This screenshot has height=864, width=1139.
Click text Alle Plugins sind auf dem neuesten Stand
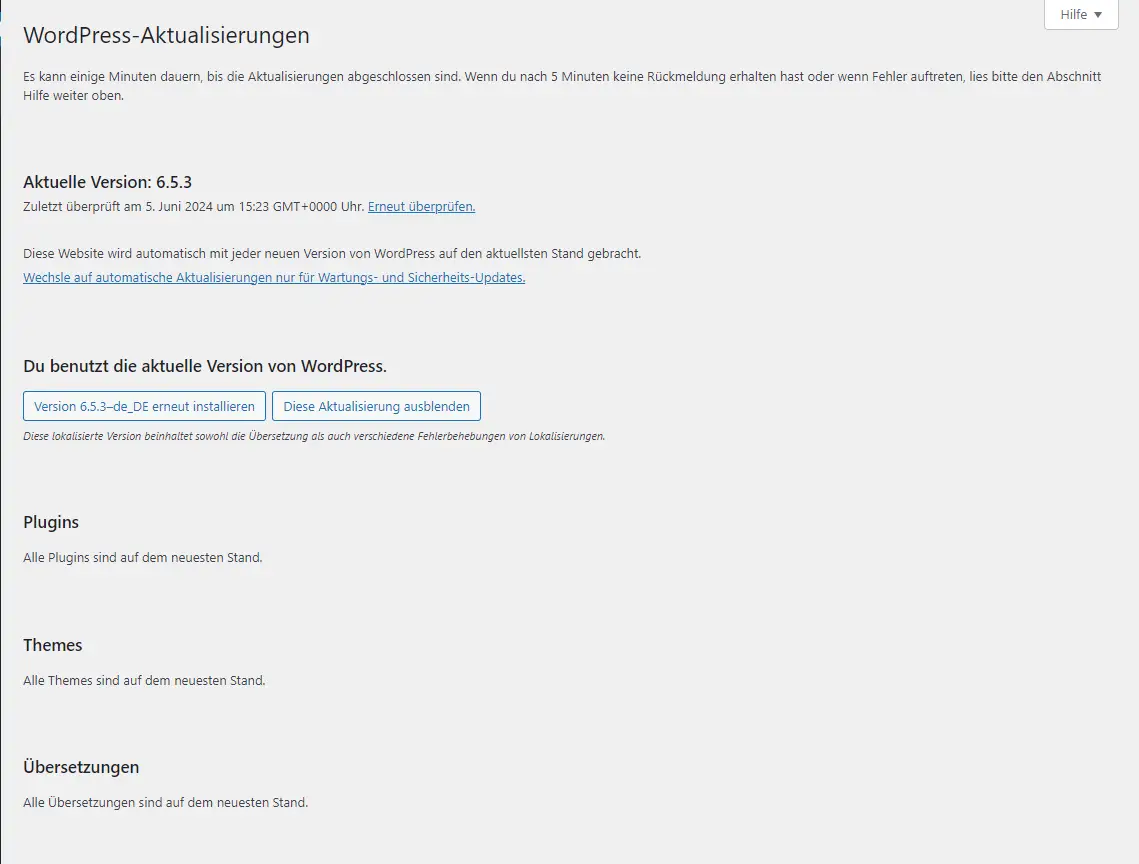point(142,557)
